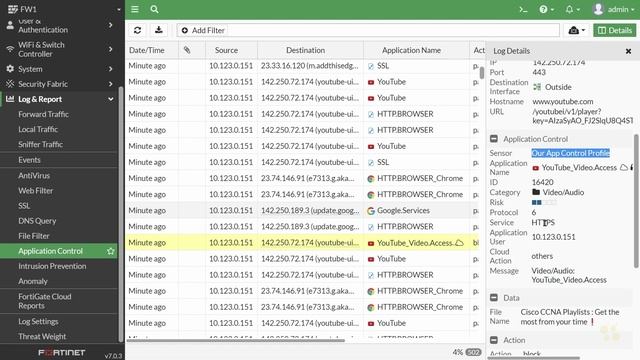Click the YouTube icon beside YouTube_Video.Access detail
Viewport: 640px width, 360px height.
(536, 168)
